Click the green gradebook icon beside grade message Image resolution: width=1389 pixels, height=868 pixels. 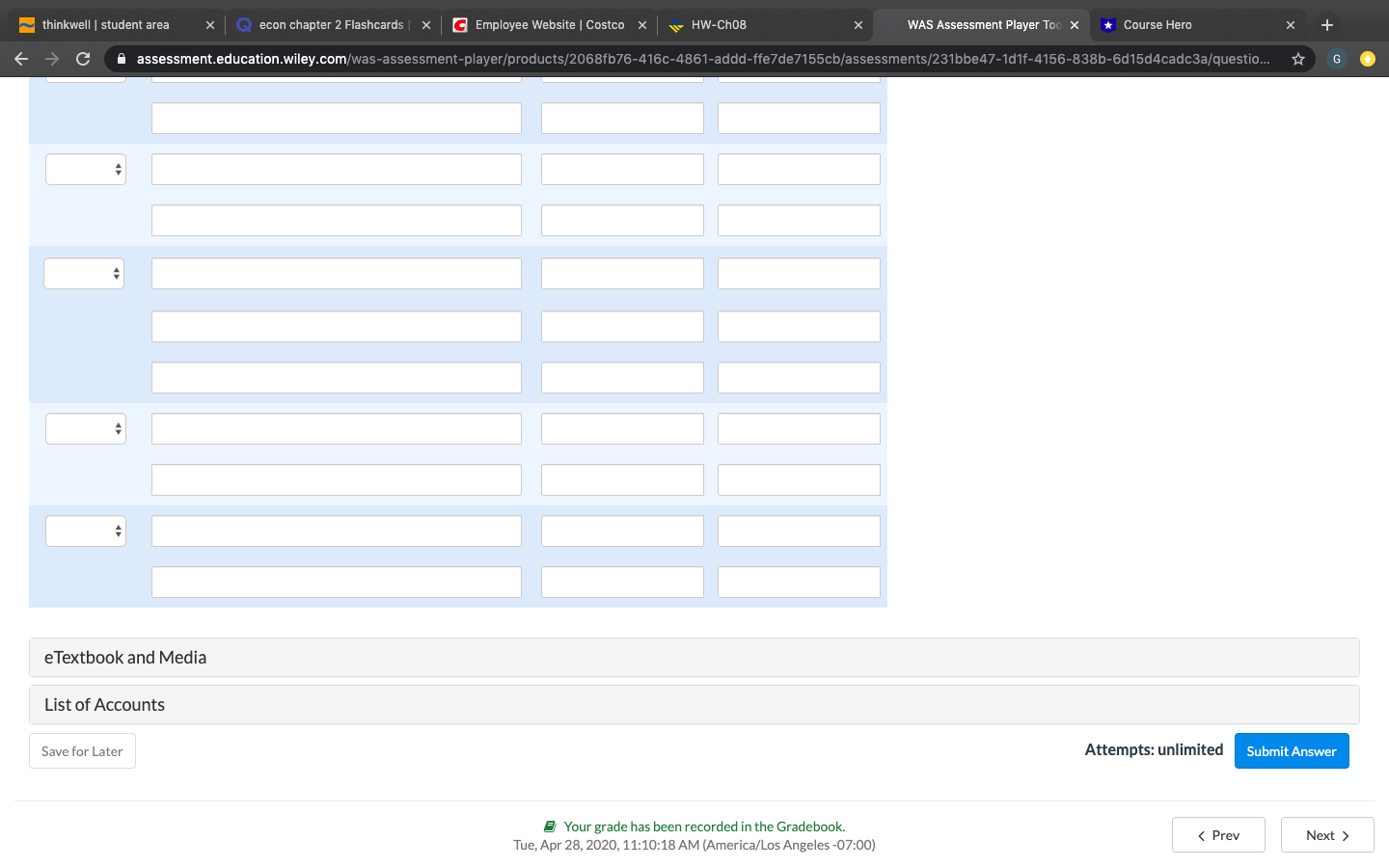(550, 827)
